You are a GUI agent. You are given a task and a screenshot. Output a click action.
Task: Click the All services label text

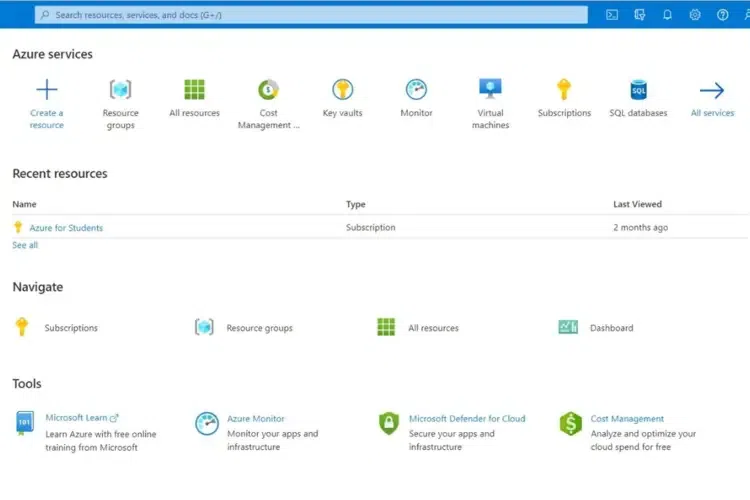tap(712, 113)
